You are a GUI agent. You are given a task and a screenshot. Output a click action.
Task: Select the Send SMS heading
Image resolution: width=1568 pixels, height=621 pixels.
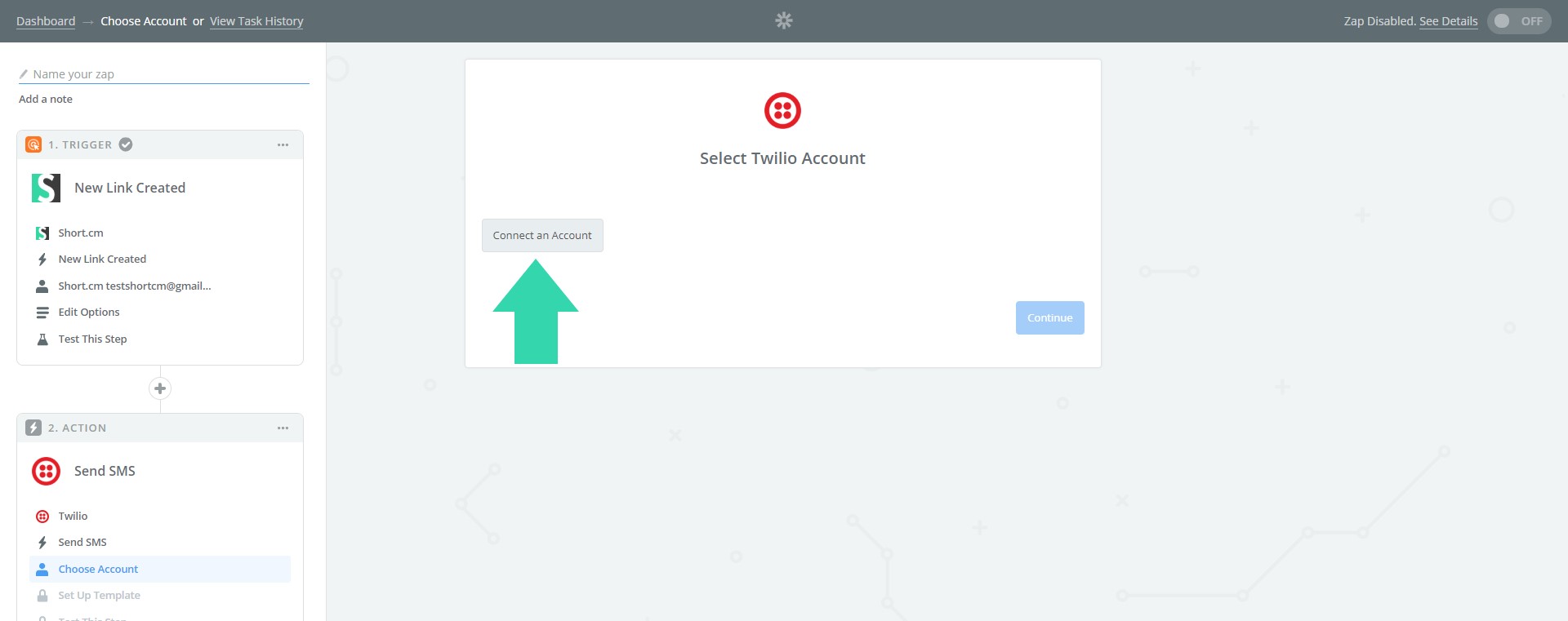click(x=105, y=471)
